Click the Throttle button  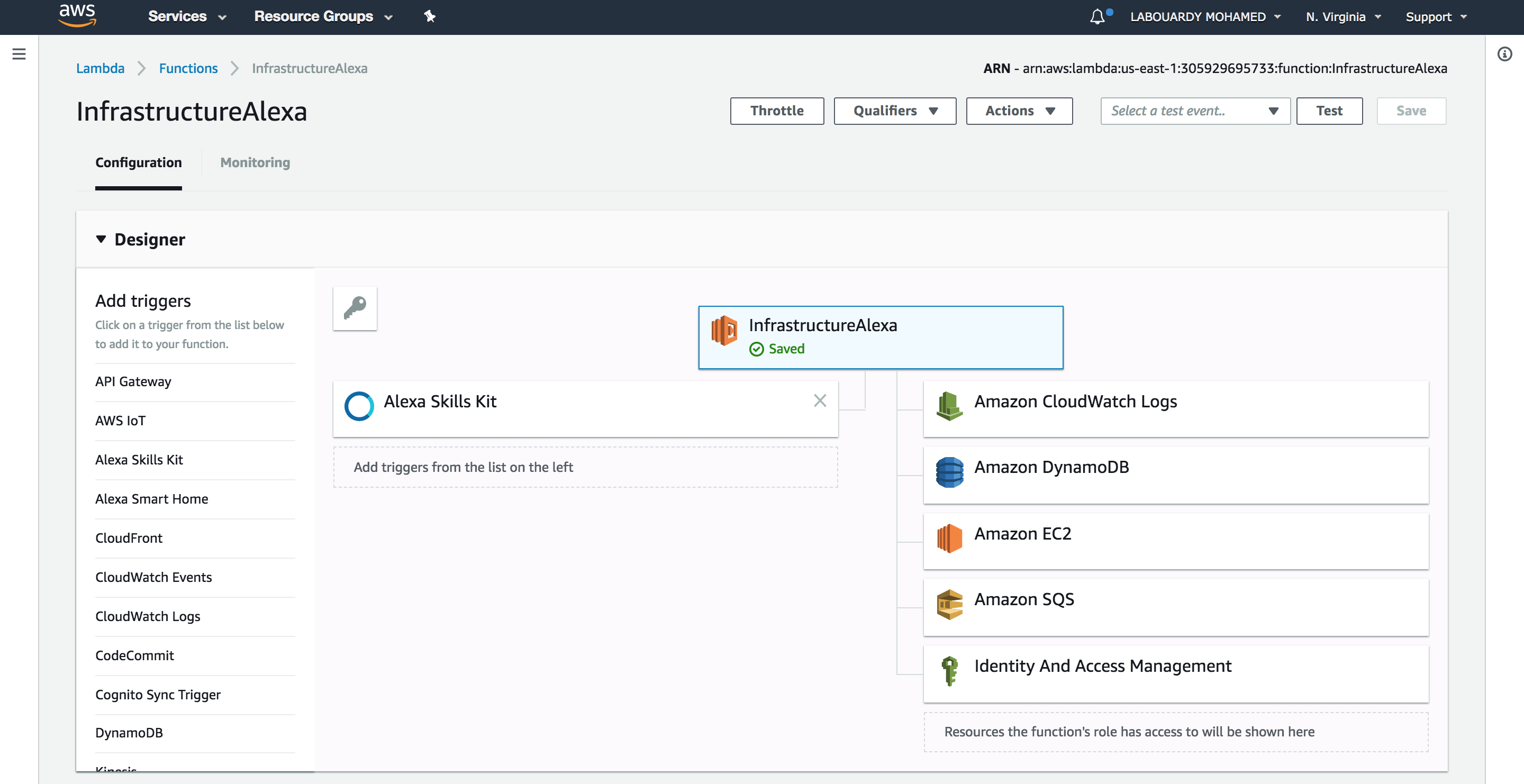pyautogui.click(x=776, y=111)
